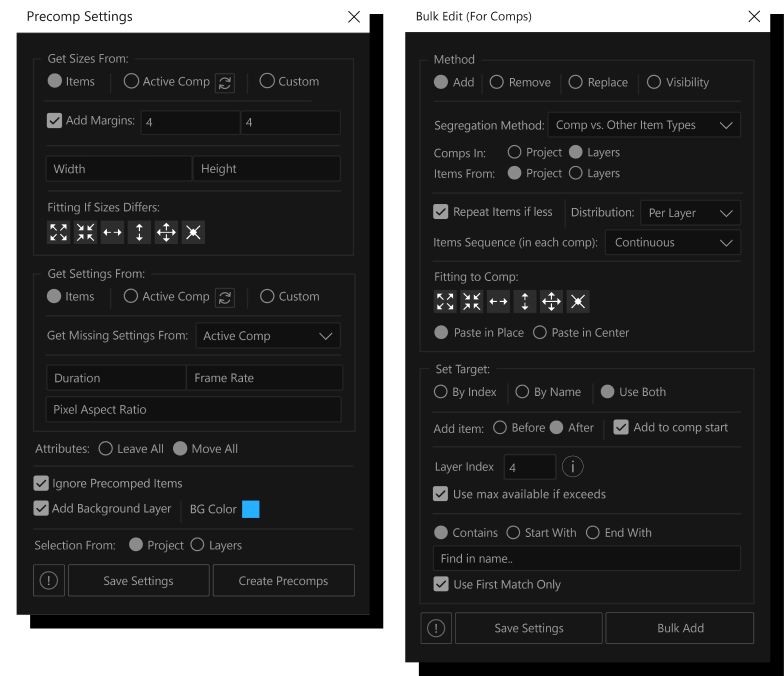Select the fit-width horizontal arrows icon in Precomp Settings
Image resolution: width=784 pixels, height=676 pixels.
[x=112, y=232]
